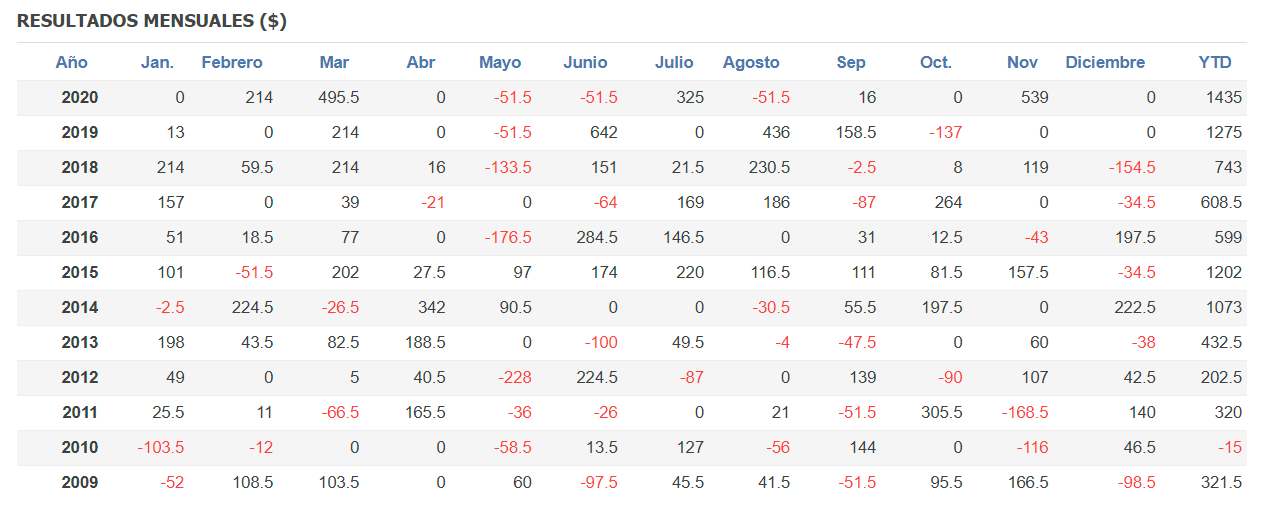Click the Agosto column header
Screen dimensions: 1267x507
751,62
